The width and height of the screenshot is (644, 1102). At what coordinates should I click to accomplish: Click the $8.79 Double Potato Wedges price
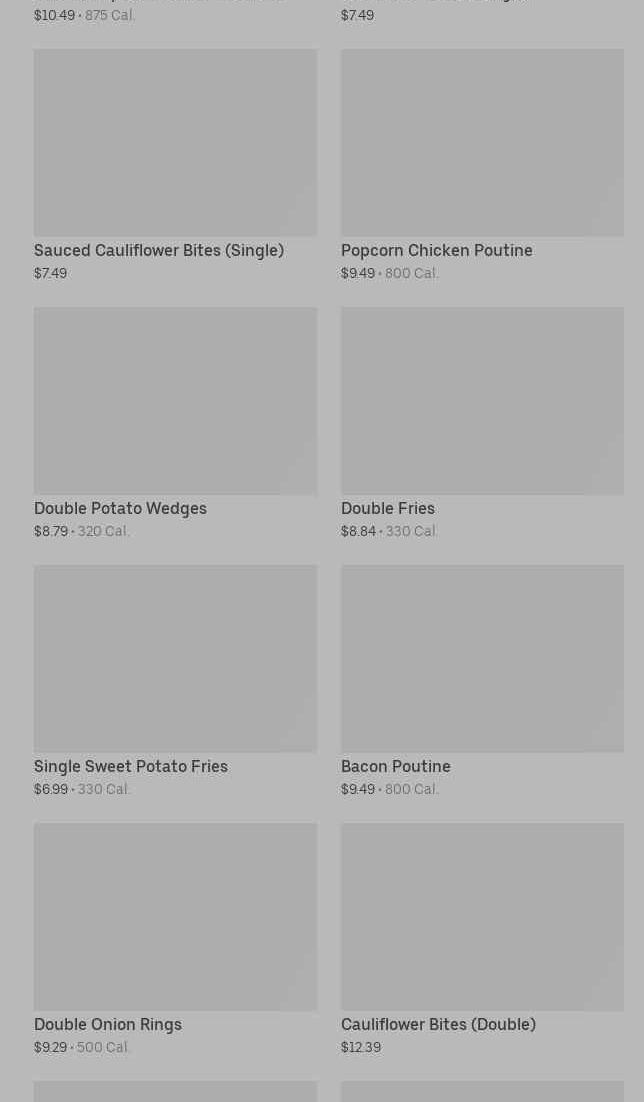pyautogui.click(x=51, y=532)
